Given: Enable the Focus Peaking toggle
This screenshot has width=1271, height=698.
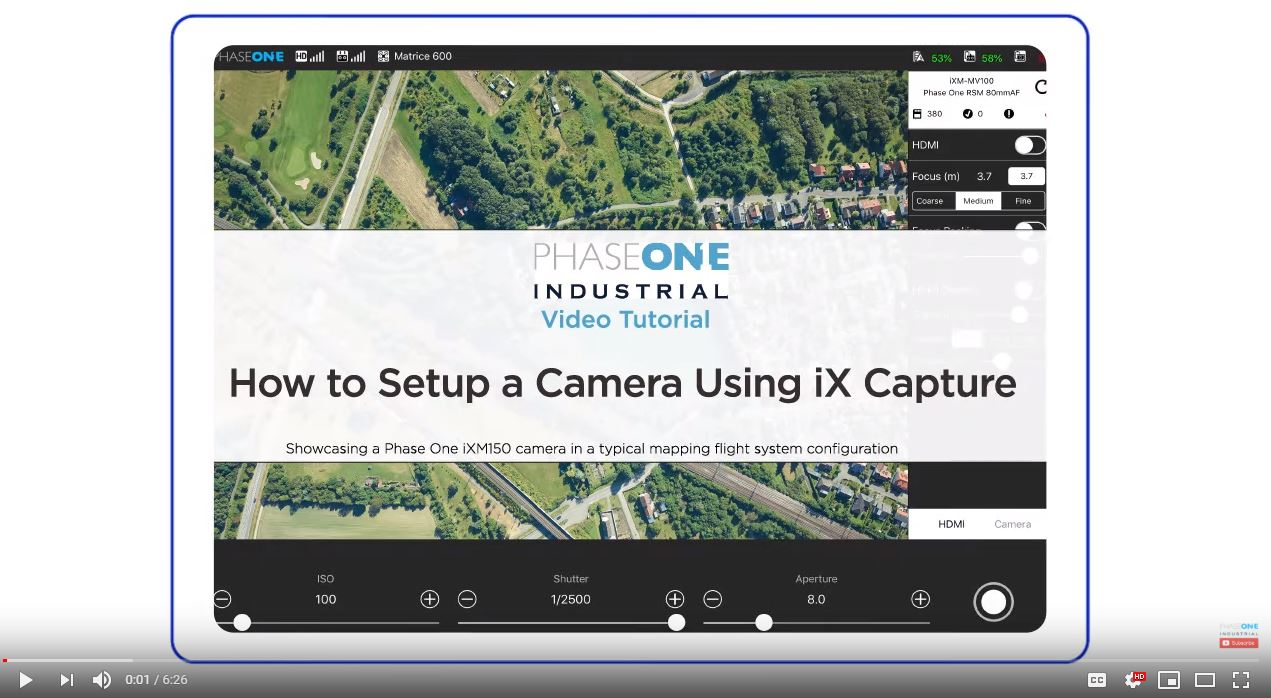Looking at the screenshot, I should (x=1030, y=231).
